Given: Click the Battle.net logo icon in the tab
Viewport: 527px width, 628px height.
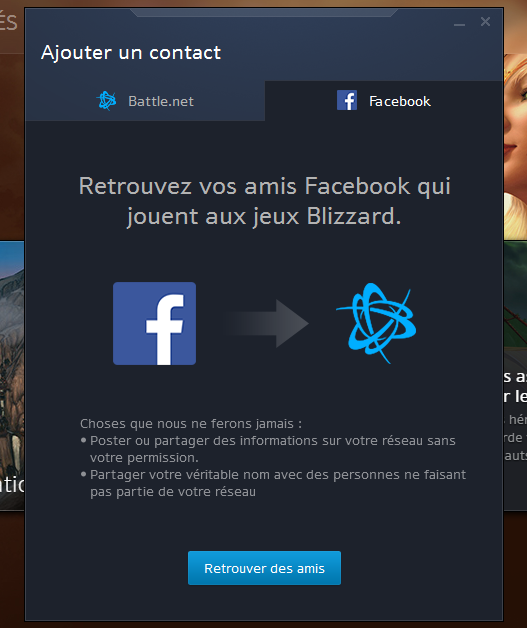Looking at the screenshot, I should [x=107, y=101].
